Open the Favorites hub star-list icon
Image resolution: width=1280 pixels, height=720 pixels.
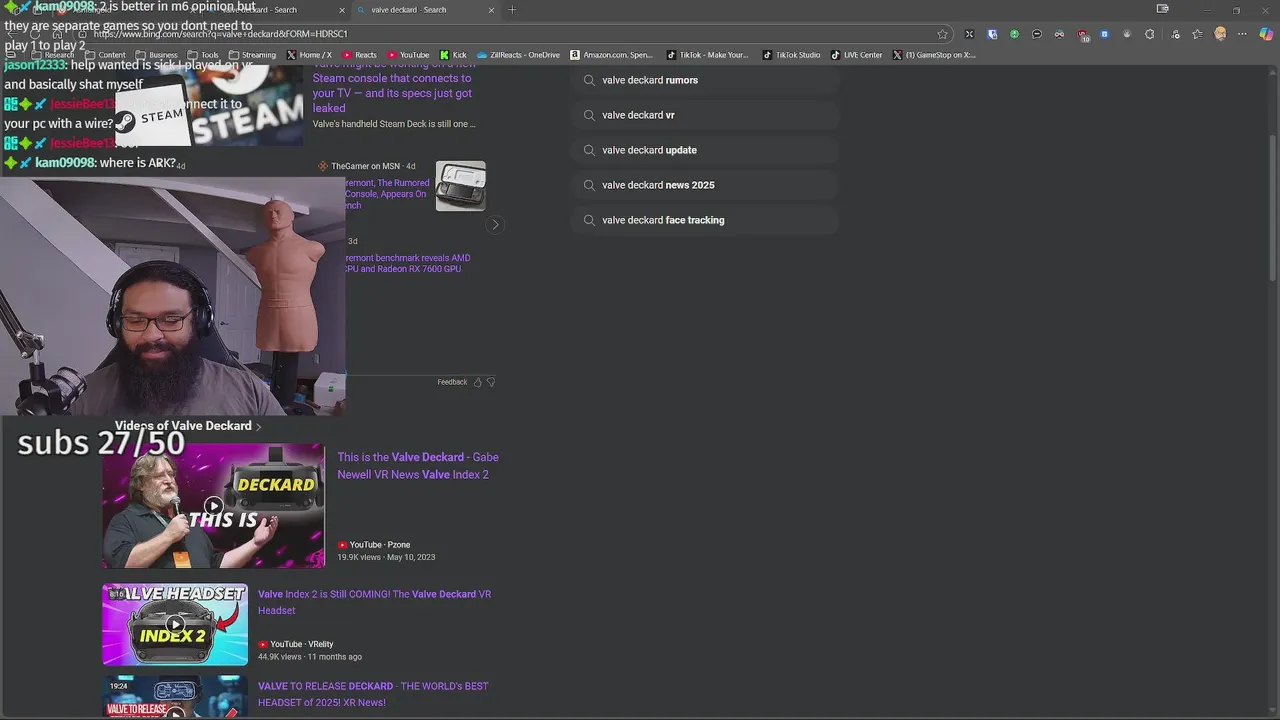(1197, 34)
